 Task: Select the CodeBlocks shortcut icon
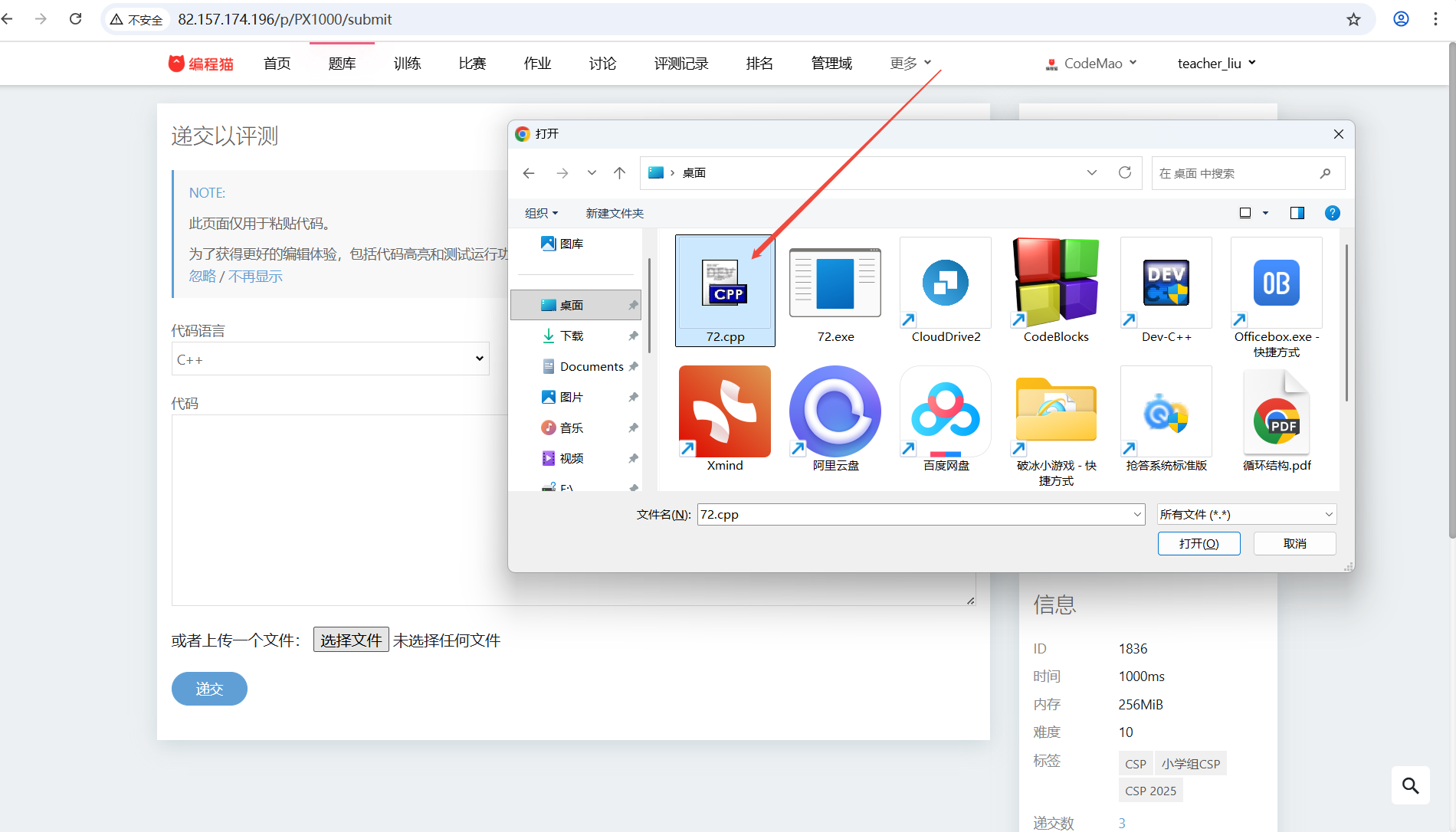pos(1055,283)
